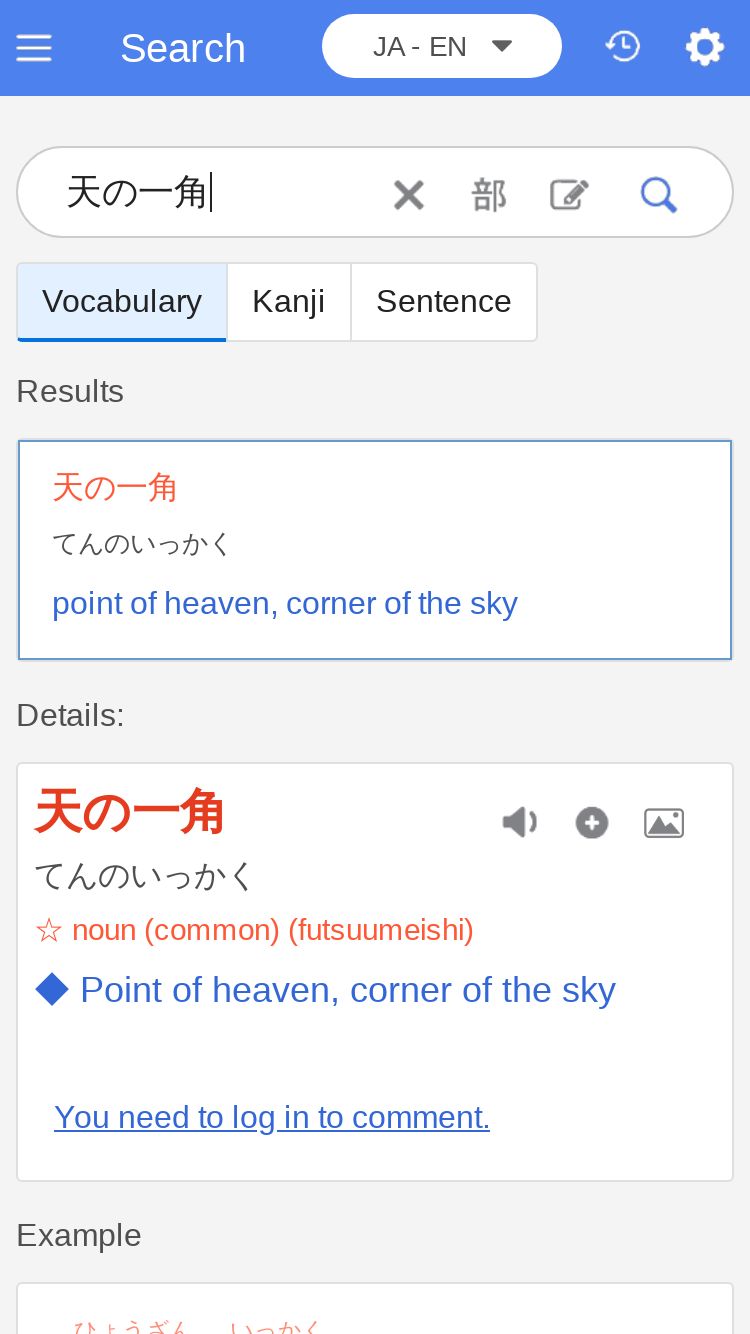This screenshot has height=1334, width=750.
Task: Click the result meaning 'point of heaven, corner'
Action: coord(285,604)
